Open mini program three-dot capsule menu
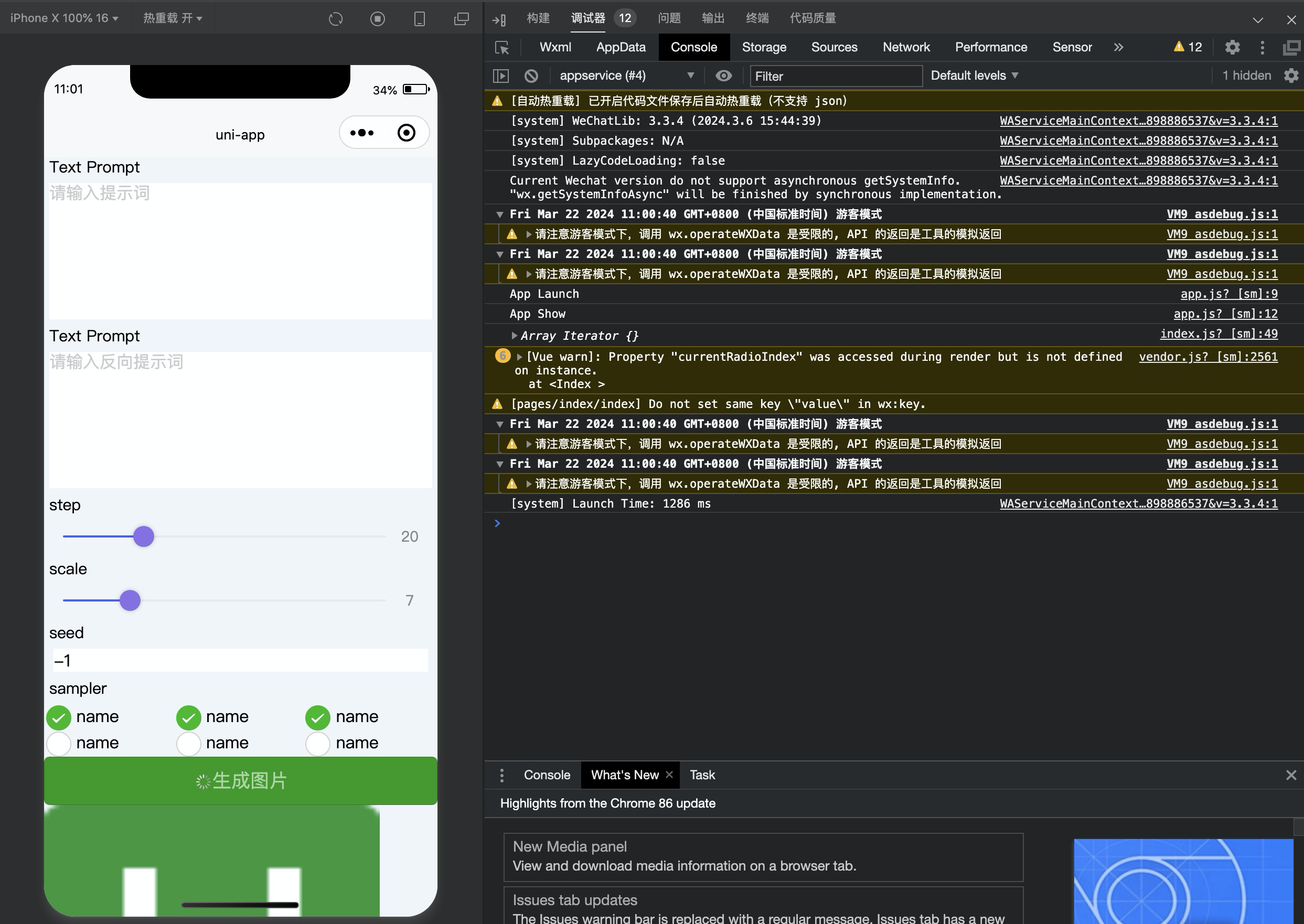Viewport: 1304px width, 924px height. [362, 133]
